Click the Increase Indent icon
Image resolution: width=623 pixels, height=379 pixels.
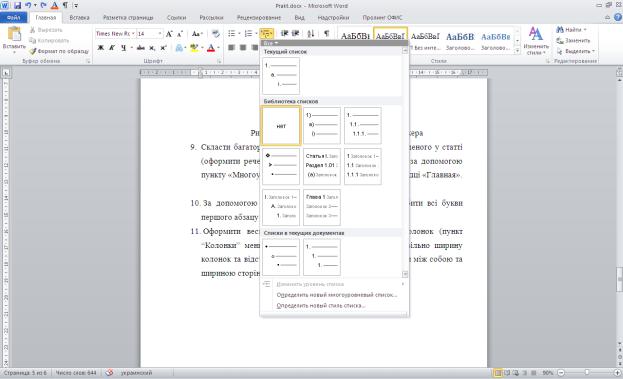296,34
